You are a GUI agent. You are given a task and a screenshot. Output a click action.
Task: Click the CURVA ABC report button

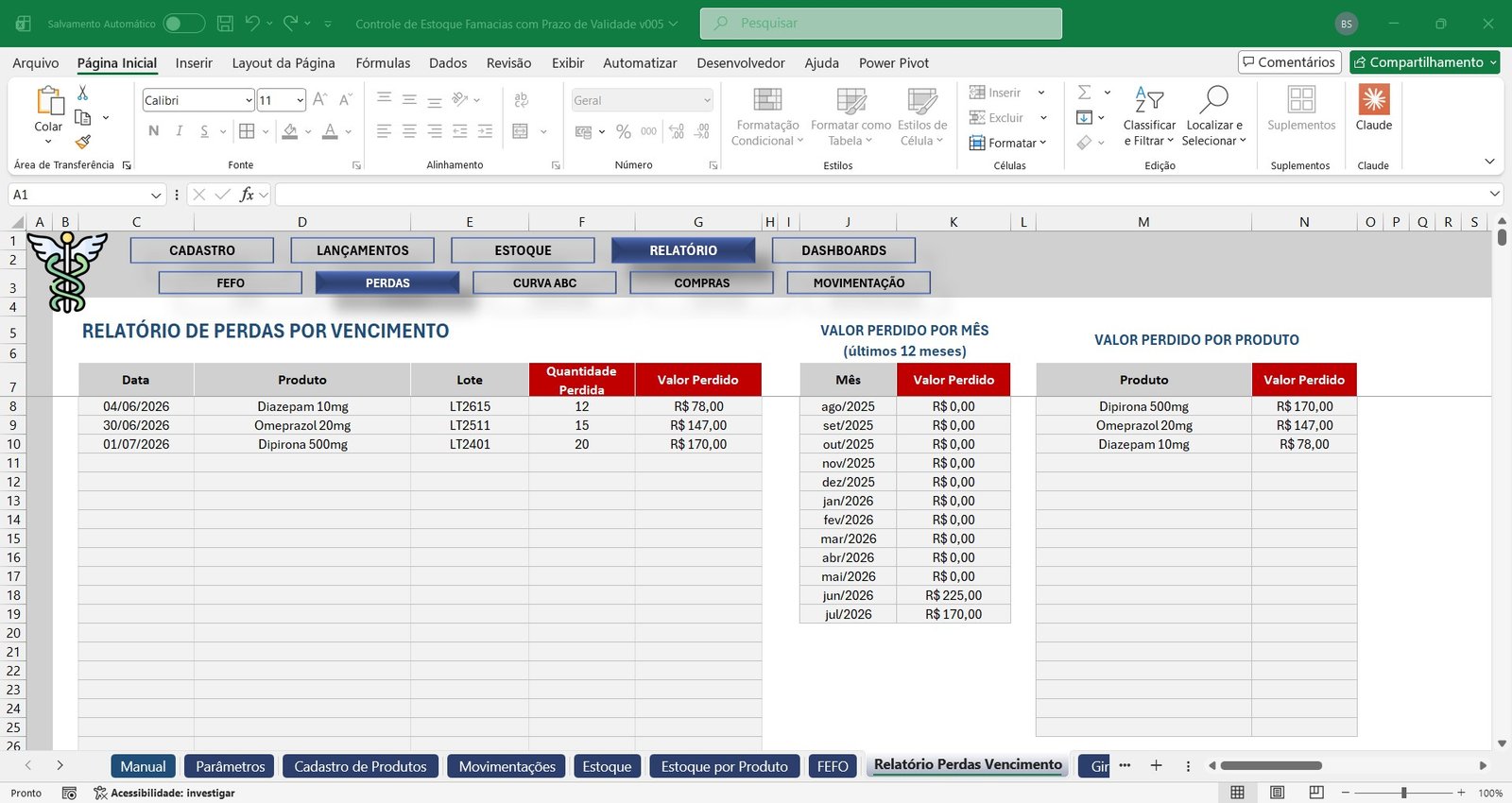click(x=544, y=282)
